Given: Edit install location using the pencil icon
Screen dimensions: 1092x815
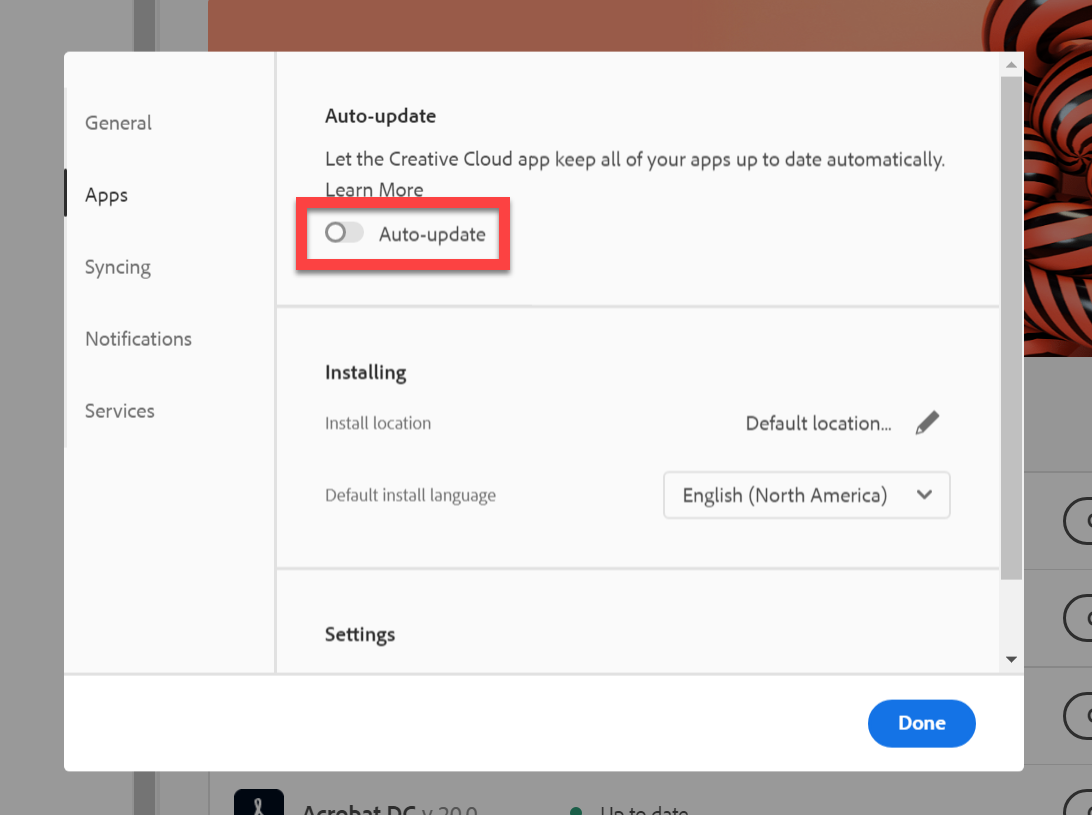Looking at the screenshot, I should 927,422.
